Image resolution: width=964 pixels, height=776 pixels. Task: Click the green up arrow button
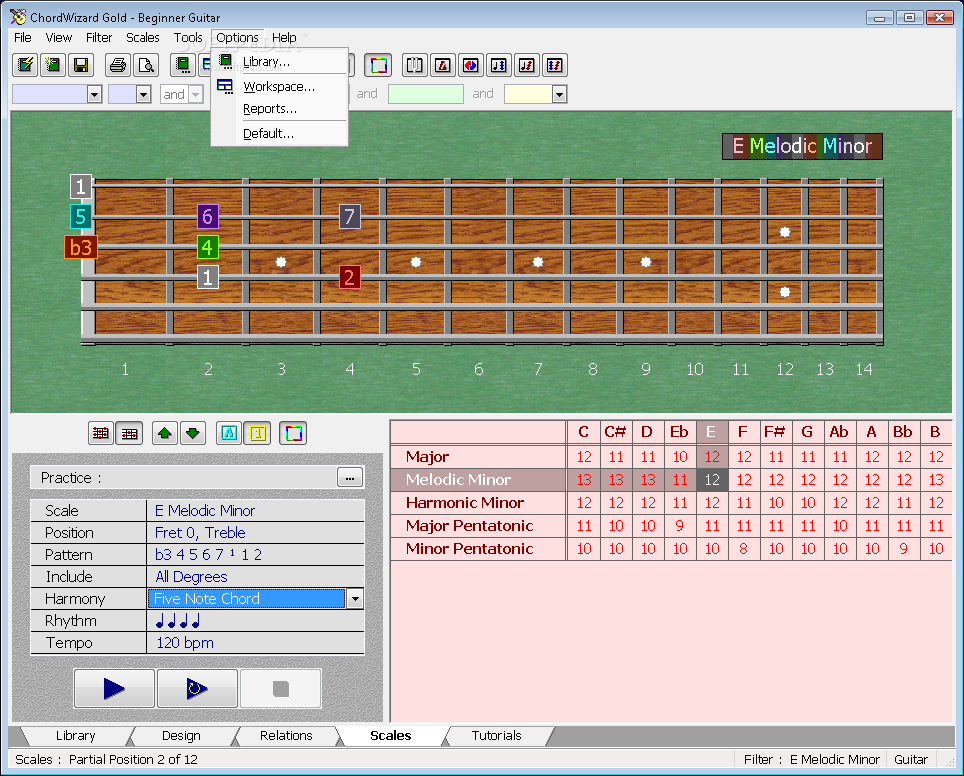[x=165, y=434]
